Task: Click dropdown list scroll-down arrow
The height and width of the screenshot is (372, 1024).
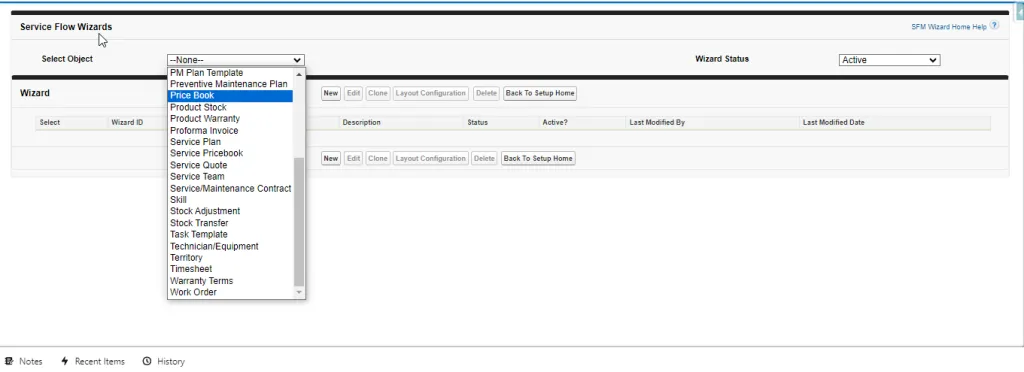Action: [299, 292]
